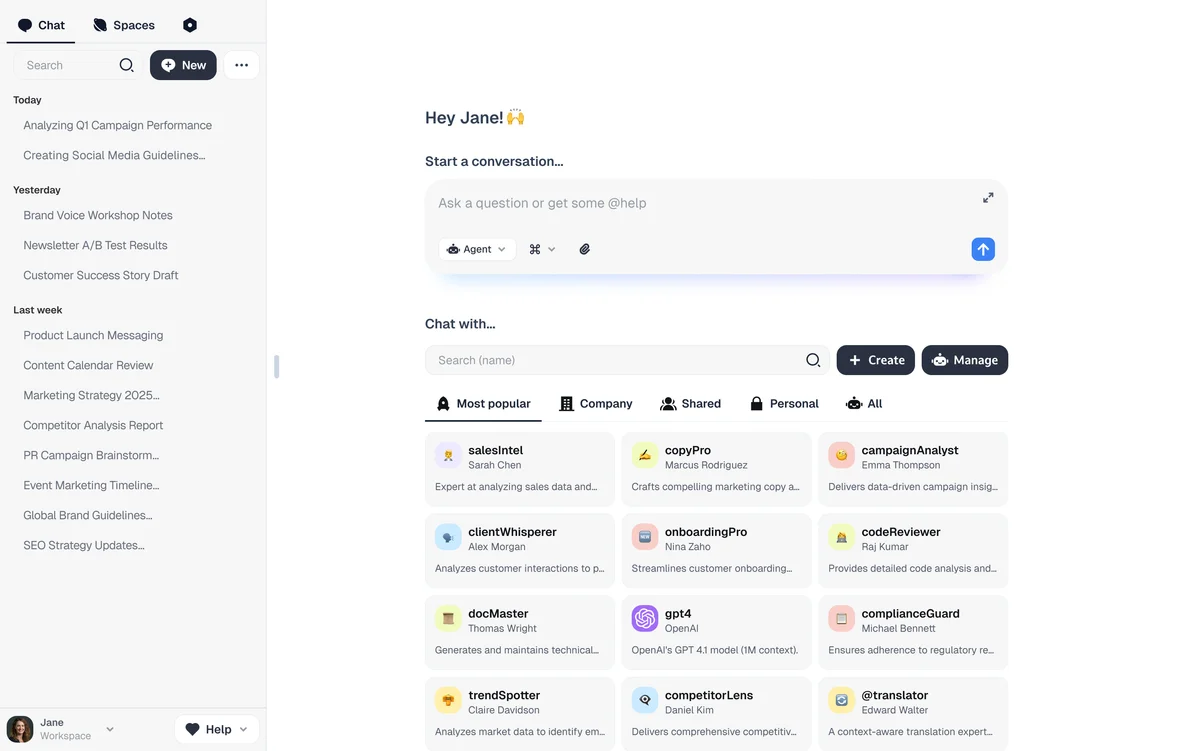Select the gpt4 OpenAI avatar icon

644,620
